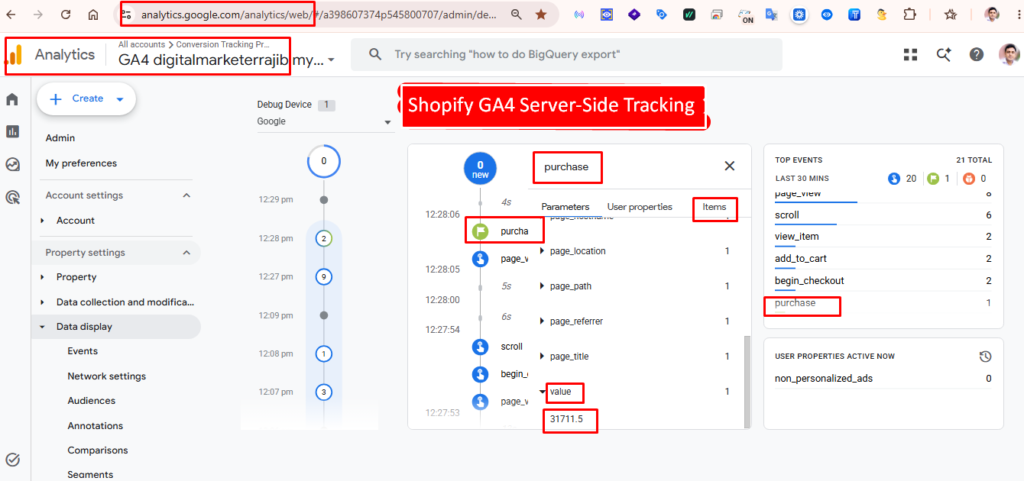Select the 12:28 pm minute marker showing 2

click(x=324, y=238)
